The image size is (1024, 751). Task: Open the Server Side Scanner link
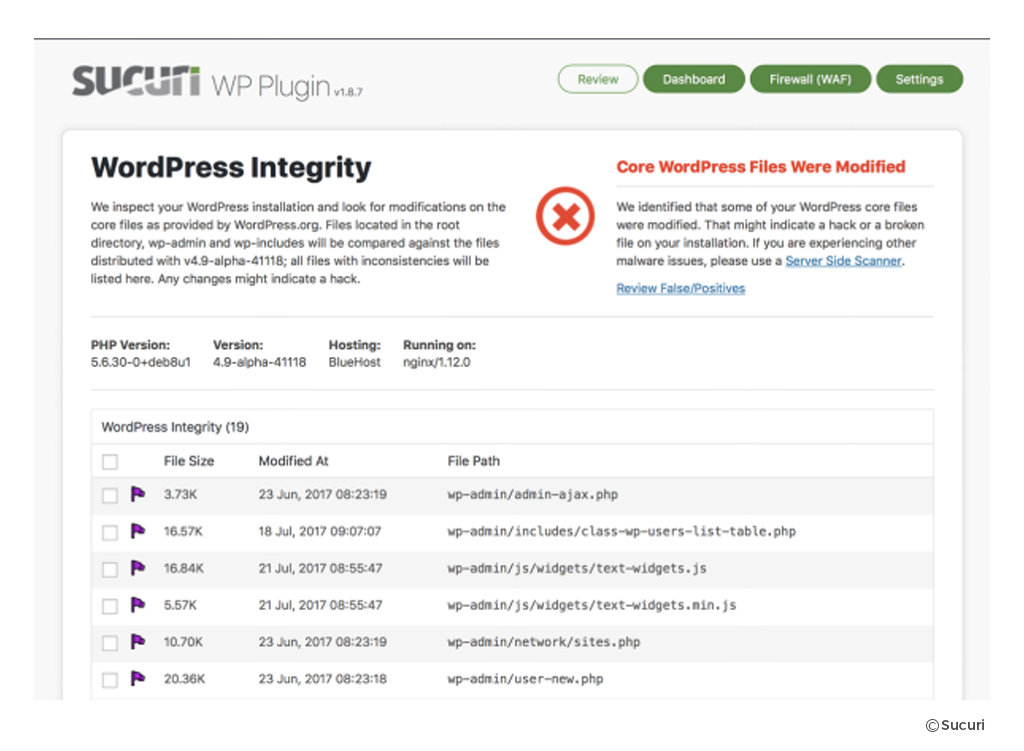pos(843,261)
